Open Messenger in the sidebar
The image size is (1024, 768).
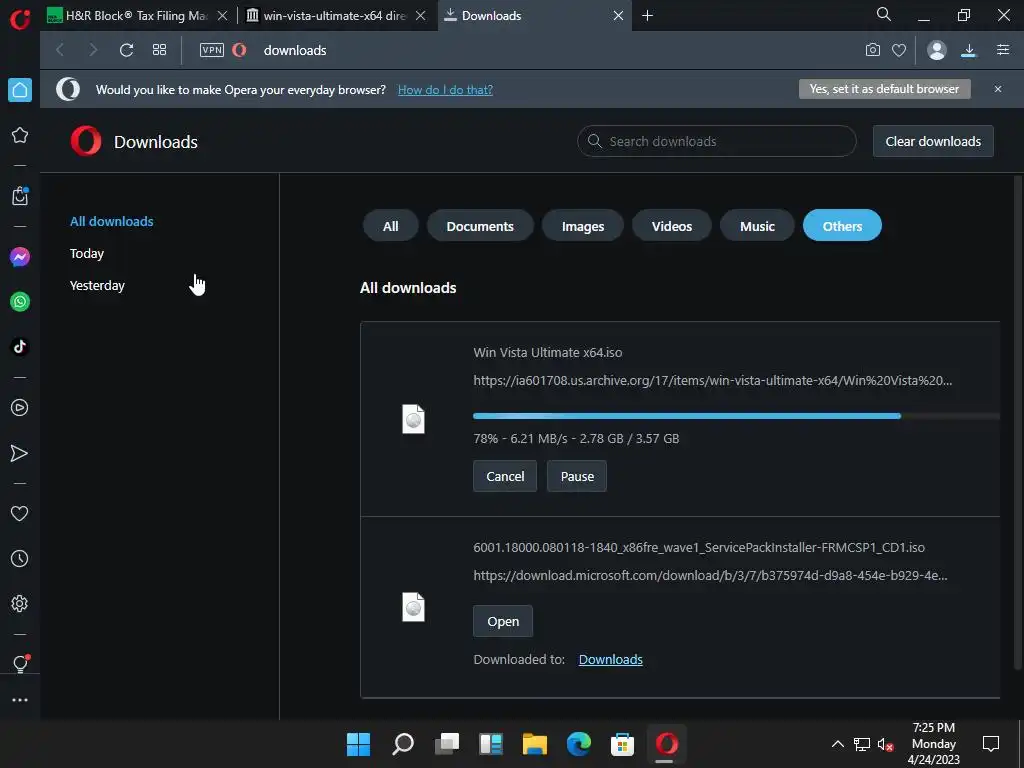click(20, 257)
